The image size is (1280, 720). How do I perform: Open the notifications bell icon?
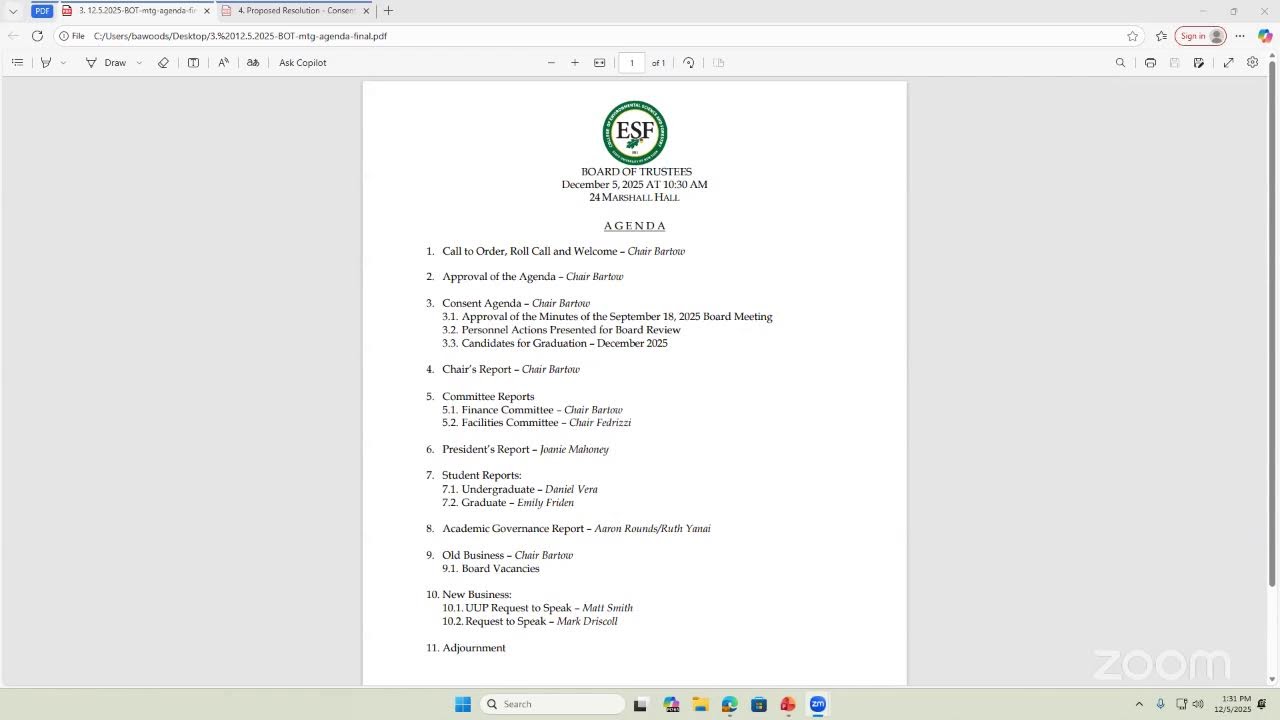coord(1262,704)
